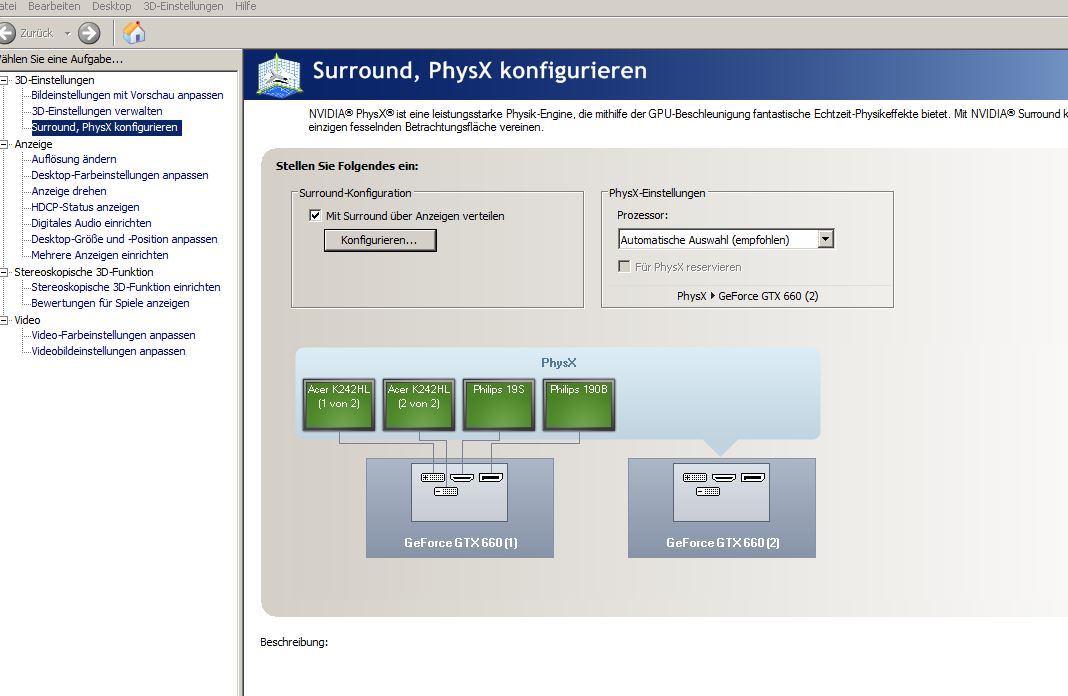The height and width of the screenshot is (696, 1068).
Task: Open the Desktop menu
Action: click(112, 6)
